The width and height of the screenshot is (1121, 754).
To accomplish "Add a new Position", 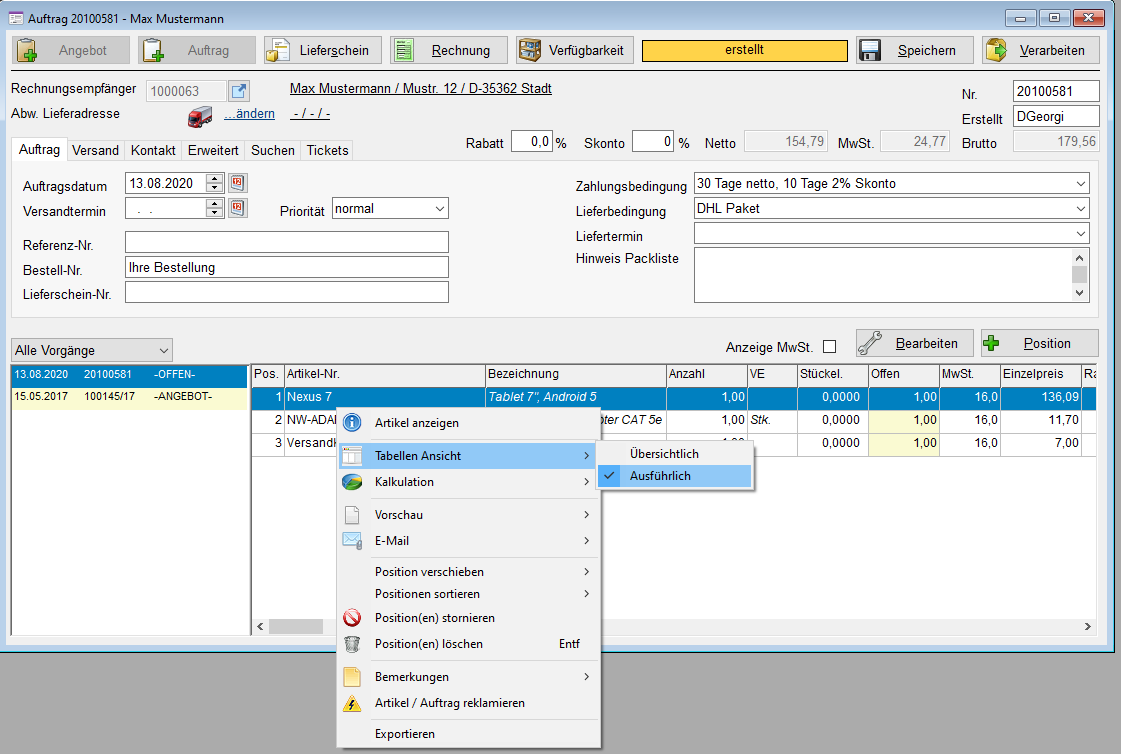I will point(1039,343).
